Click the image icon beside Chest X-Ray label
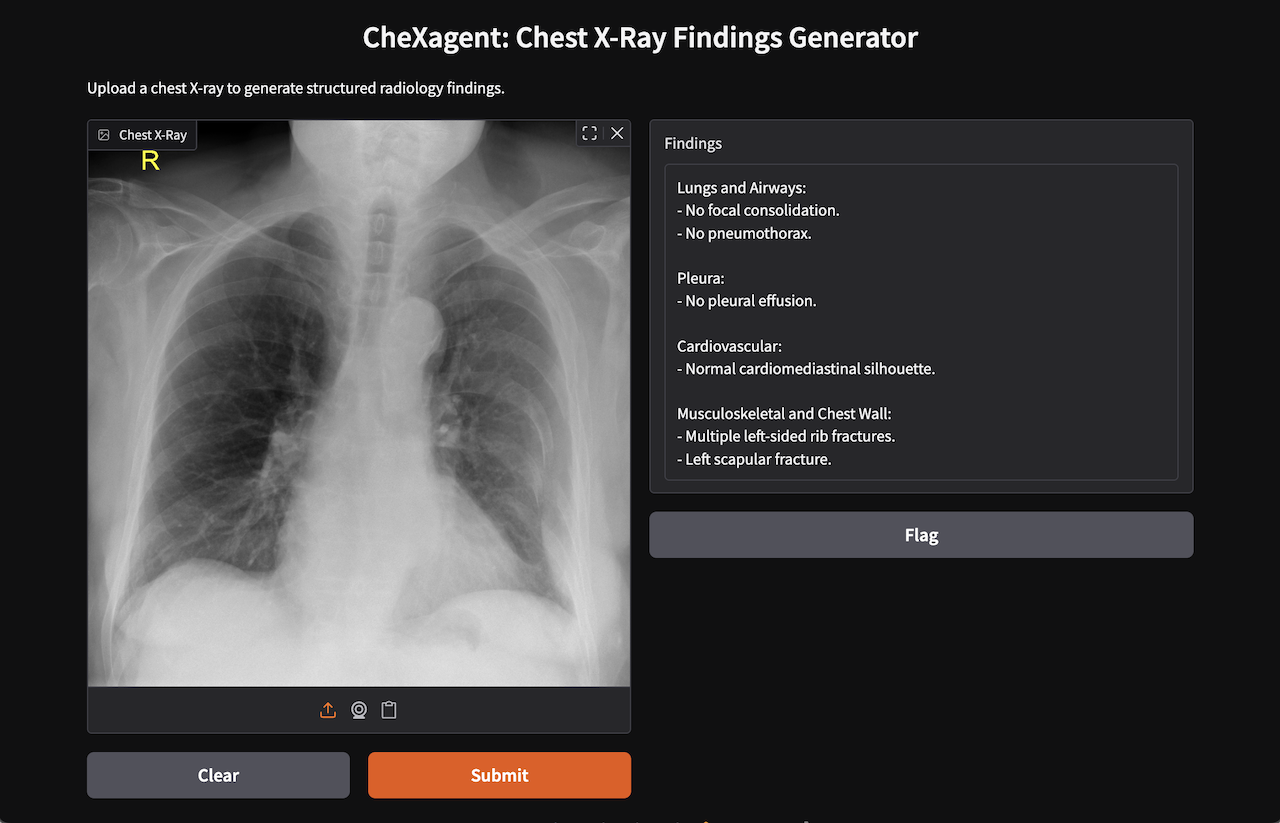 pos(103,134)
